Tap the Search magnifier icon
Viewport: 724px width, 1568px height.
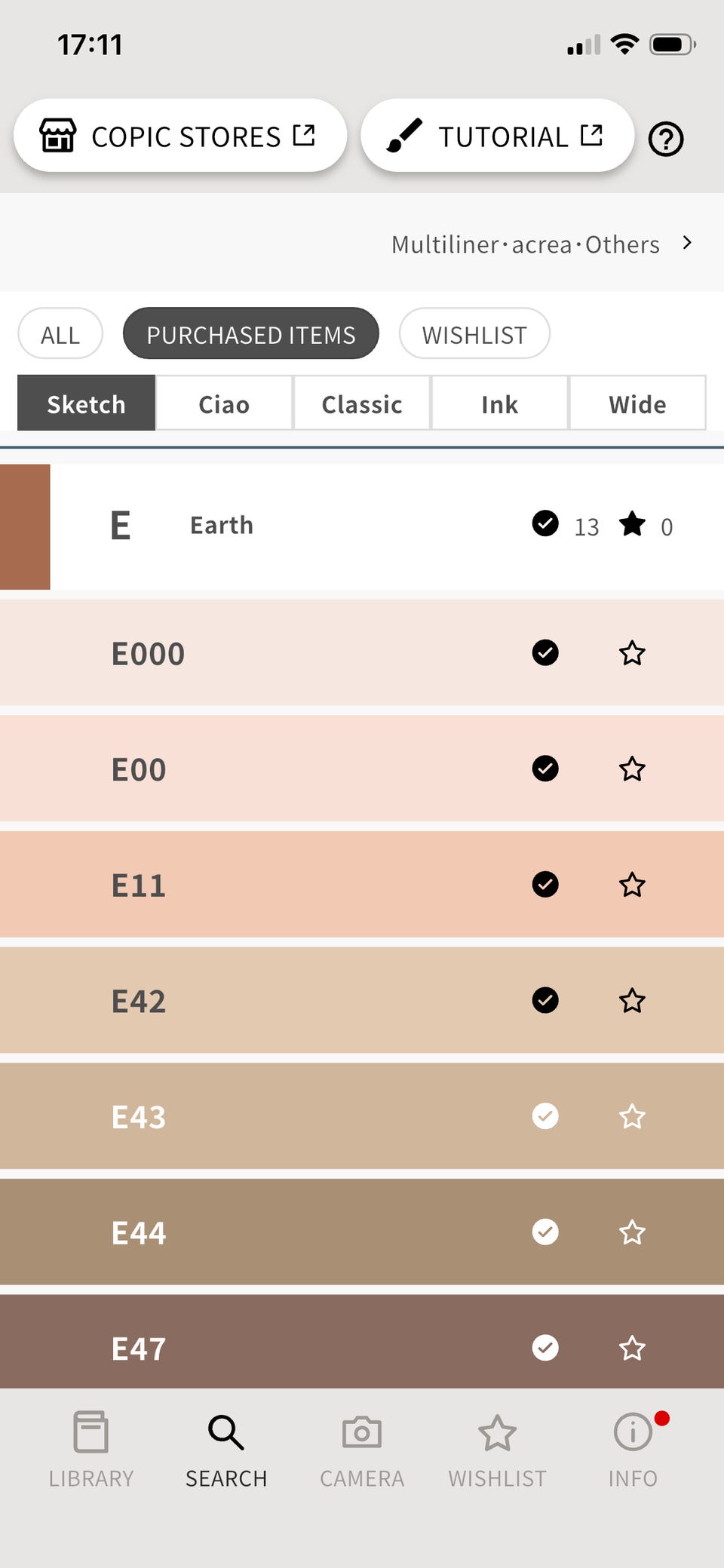(225, 1431)
